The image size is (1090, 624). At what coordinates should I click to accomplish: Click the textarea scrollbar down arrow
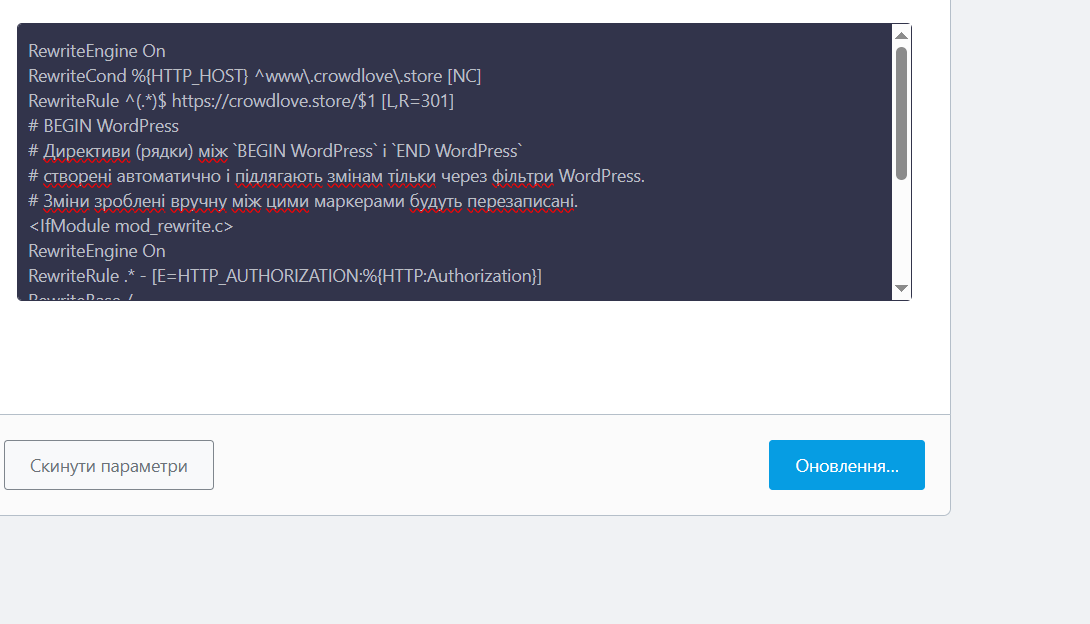pyautogui.click(x=901, y=288)
